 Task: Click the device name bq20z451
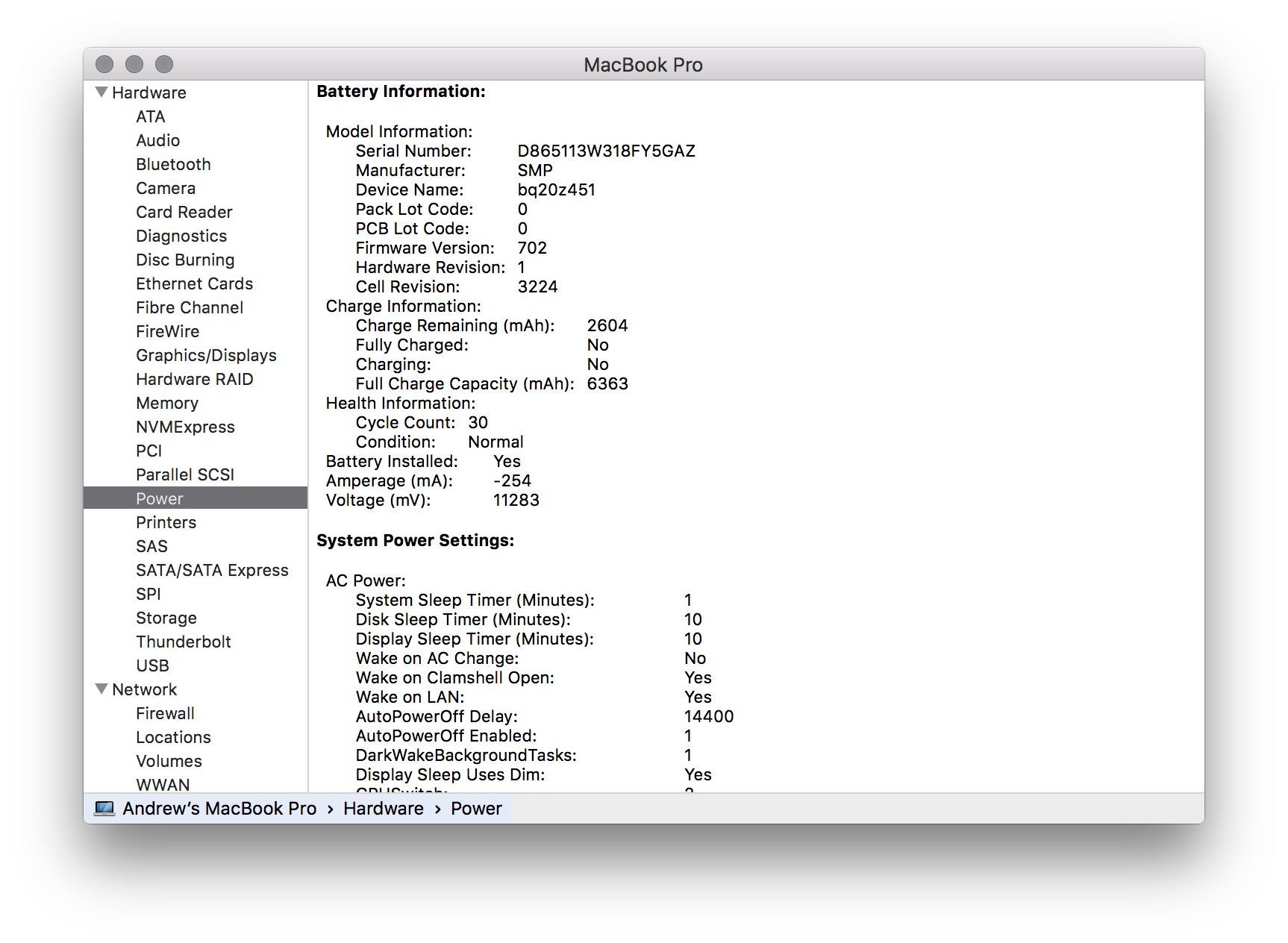coord(557,189)
